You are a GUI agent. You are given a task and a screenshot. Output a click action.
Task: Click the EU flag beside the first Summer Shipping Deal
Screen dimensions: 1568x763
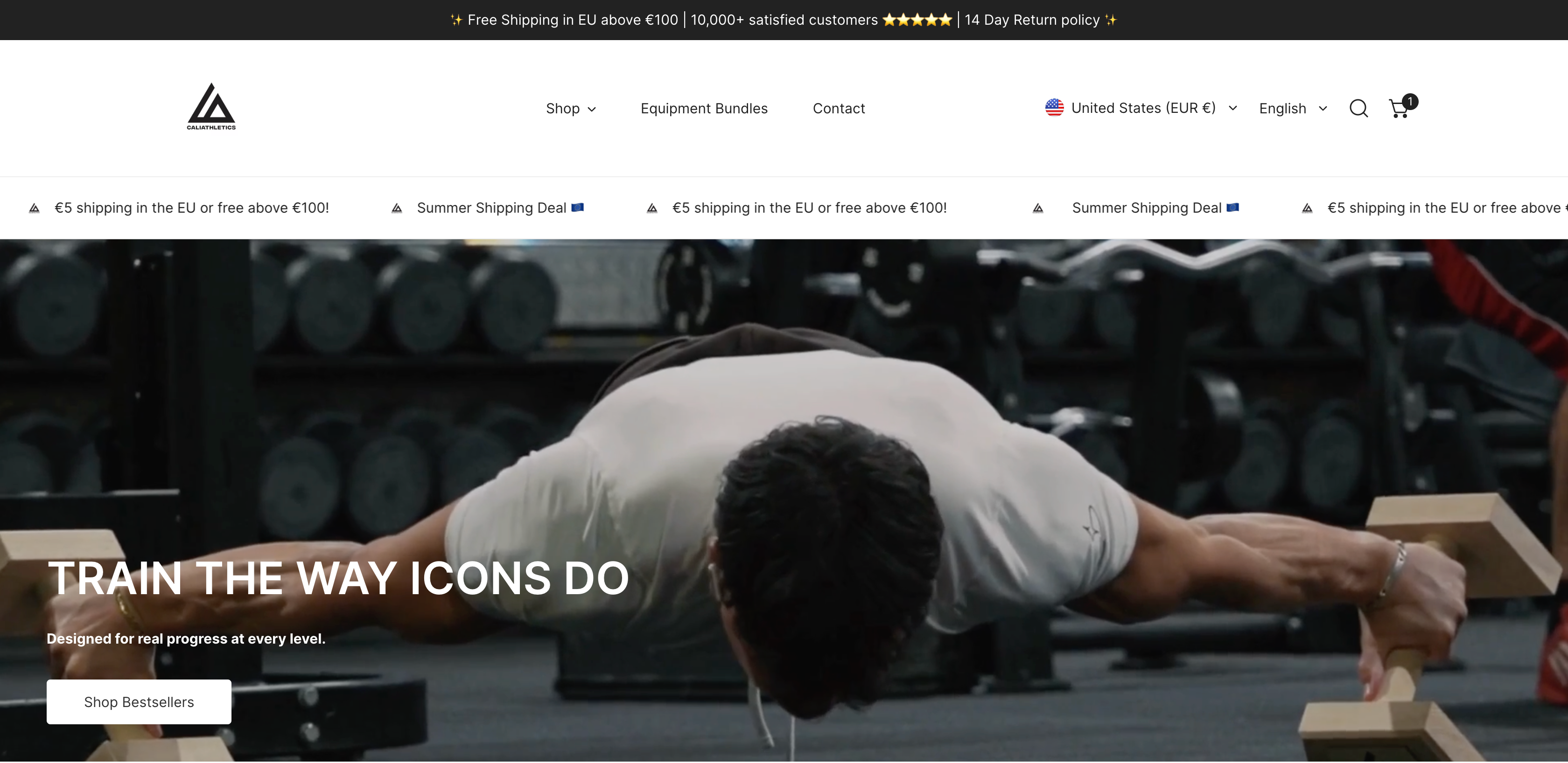[578, 208]
